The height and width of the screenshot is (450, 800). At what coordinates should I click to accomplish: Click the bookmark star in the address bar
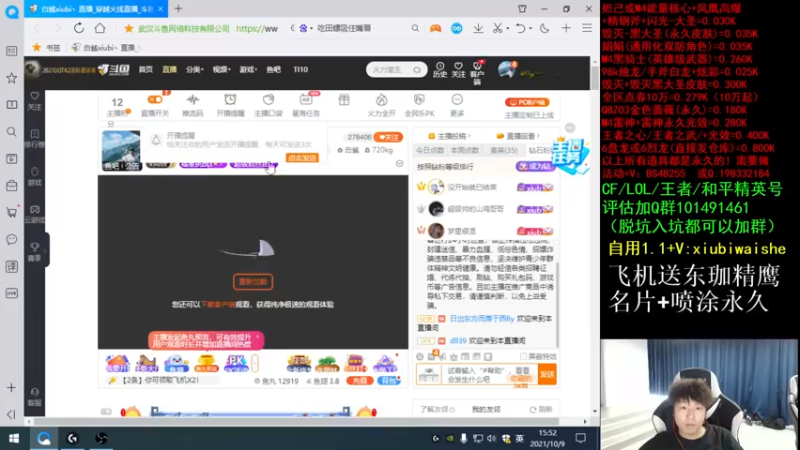[129, 29]
